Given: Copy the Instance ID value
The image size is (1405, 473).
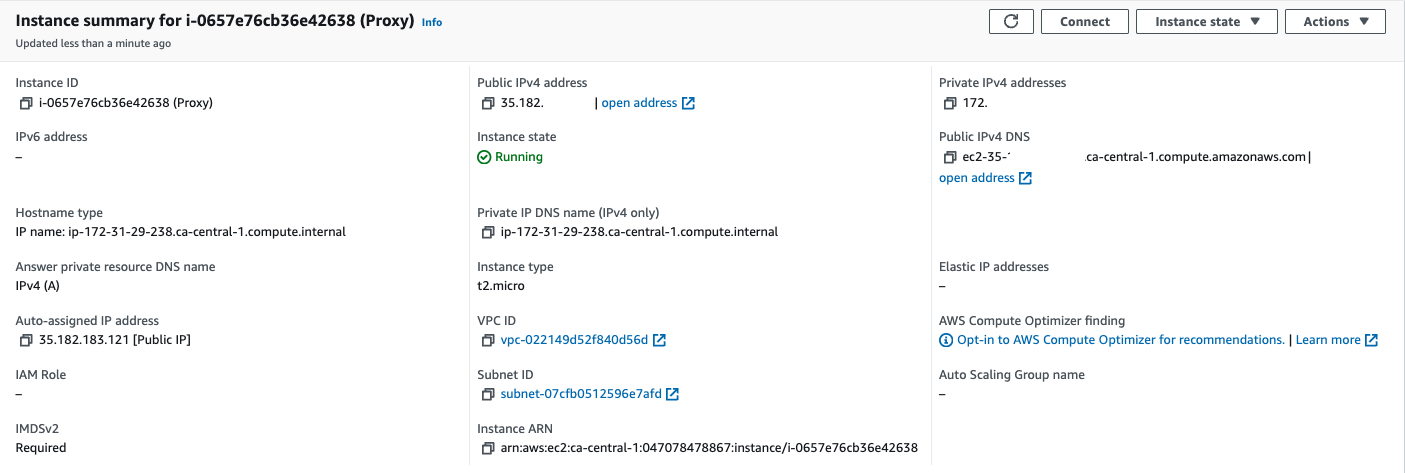Looking at the screenshot, I should point(26,103).
